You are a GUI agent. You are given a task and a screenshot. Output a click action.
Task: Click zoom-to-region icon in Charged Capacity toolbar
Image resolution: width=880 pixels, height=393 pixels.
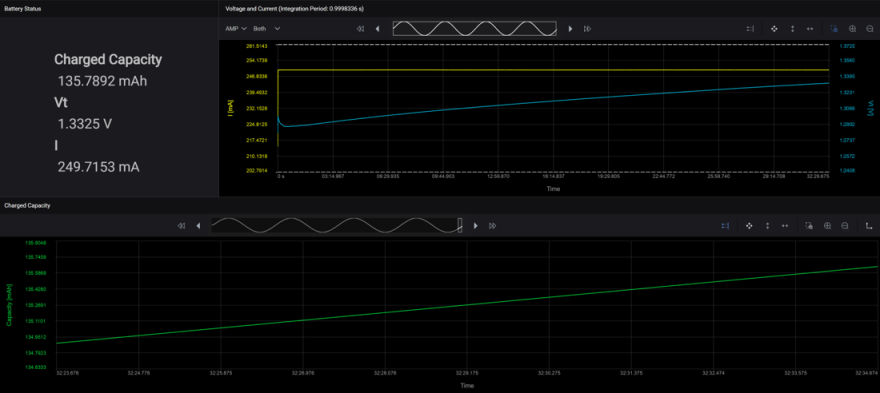tap(809, 226)
